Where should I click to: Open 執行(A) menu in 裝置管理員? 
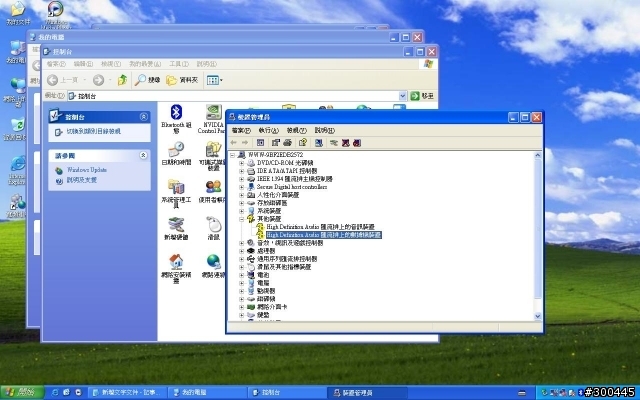(269, 130)
